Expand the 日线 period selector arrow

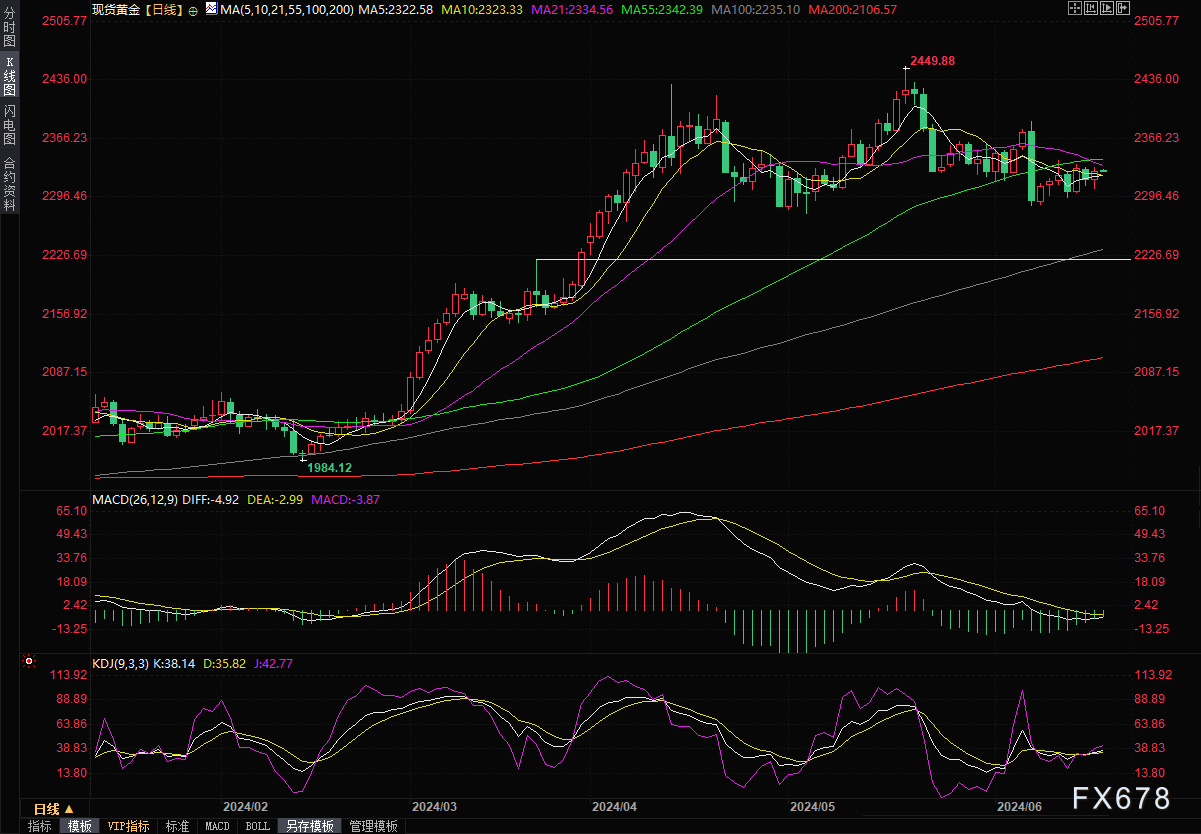pos(69,809)
